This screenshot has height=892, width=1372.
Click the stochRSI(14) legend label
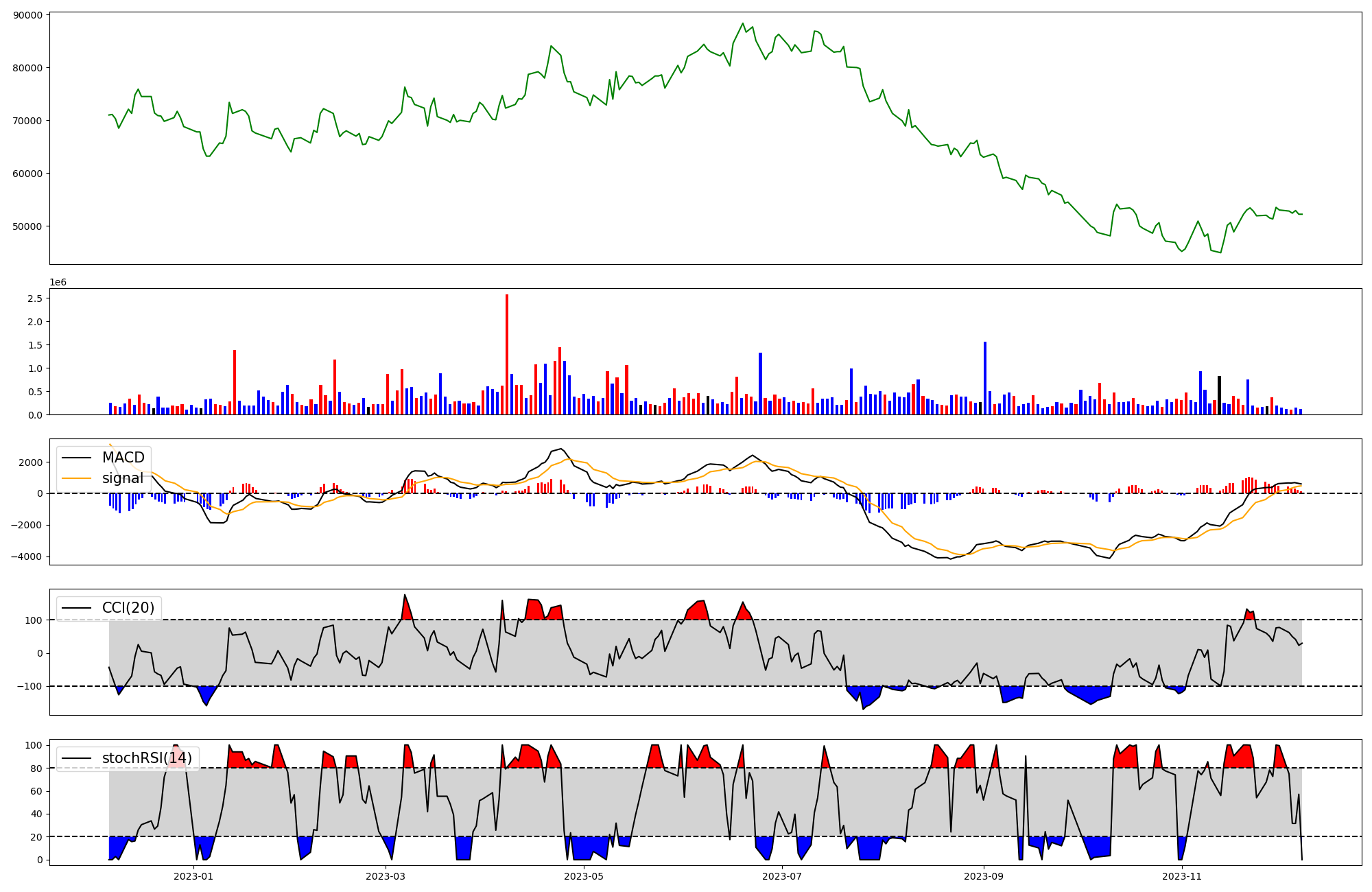[x=147, y=758]
